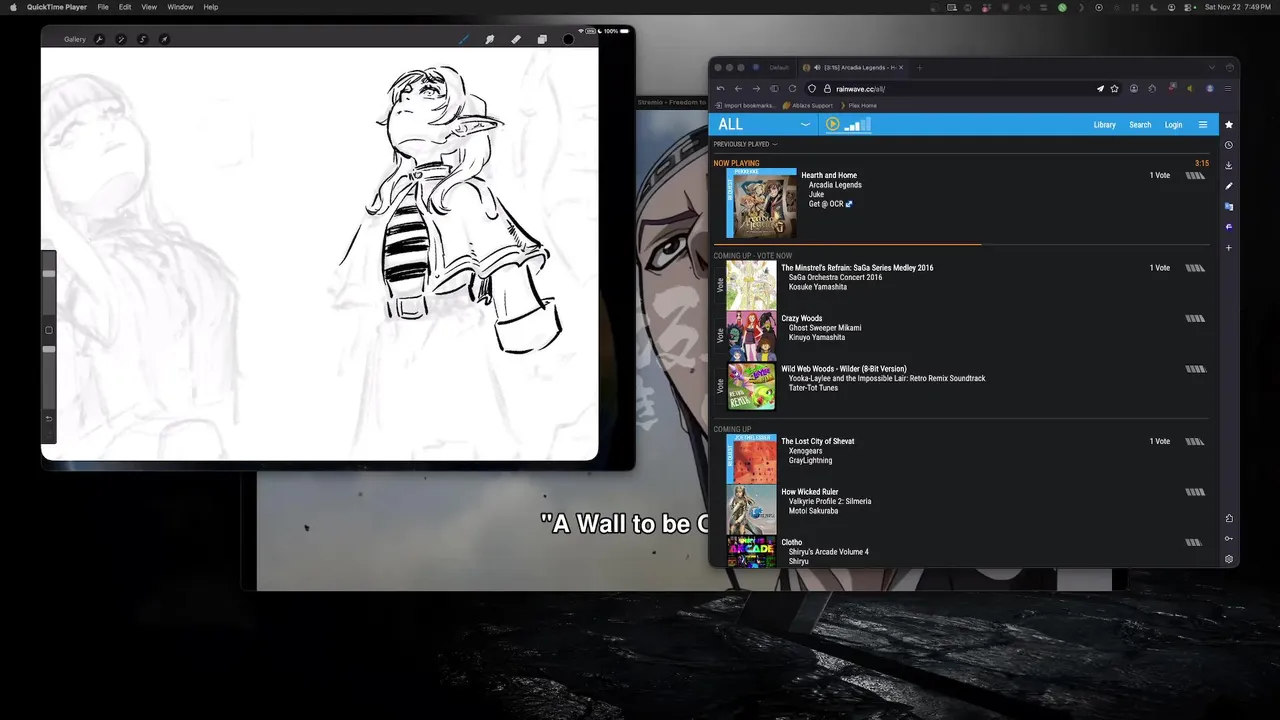This screenshot has height=720, width=1280.
Task: Open Rainwave Search
Action: [x=1140, y=125]
